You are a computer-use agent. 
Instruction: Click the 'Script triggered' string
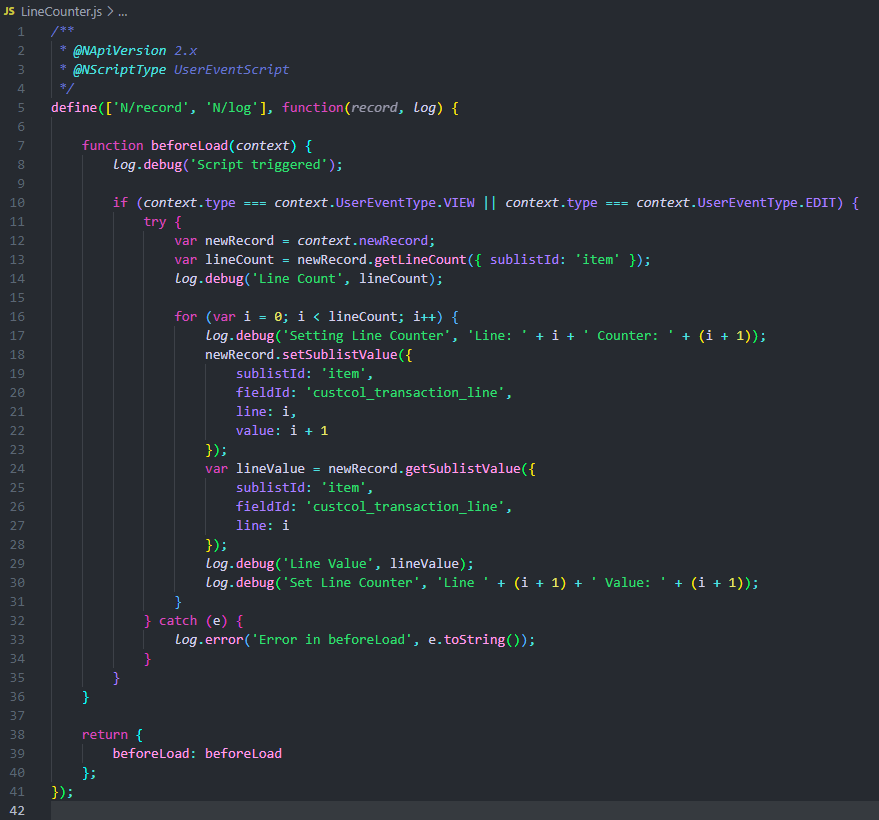(258, 165)
